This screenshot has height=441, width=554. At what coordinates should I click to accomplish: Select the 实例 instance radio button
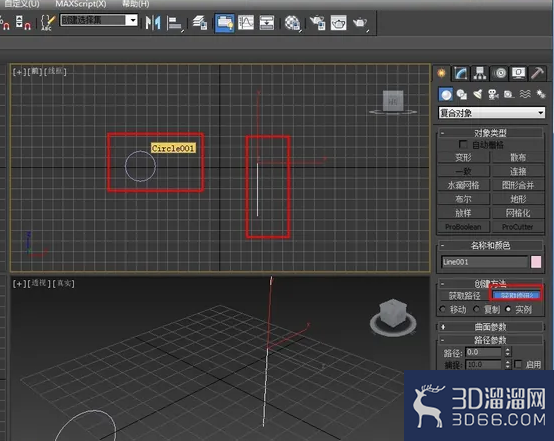508,309
